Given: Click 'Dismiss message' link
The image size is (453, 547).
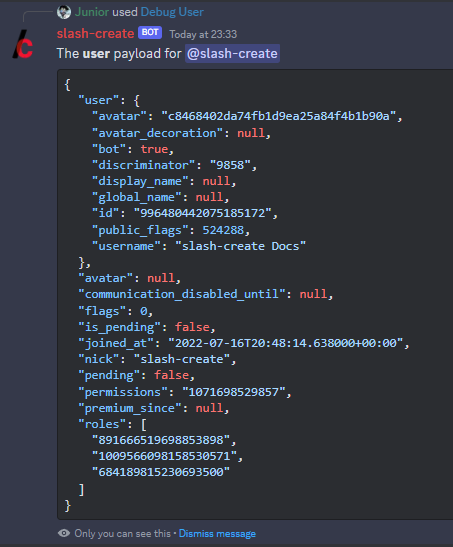Looking at the screenshot, I should (217, 533).
